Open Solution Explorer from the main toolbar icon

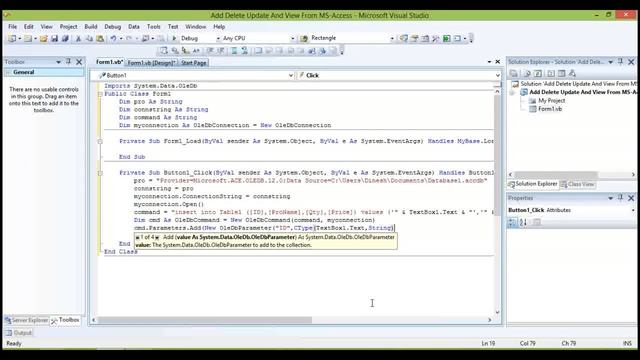pos(404,38)
